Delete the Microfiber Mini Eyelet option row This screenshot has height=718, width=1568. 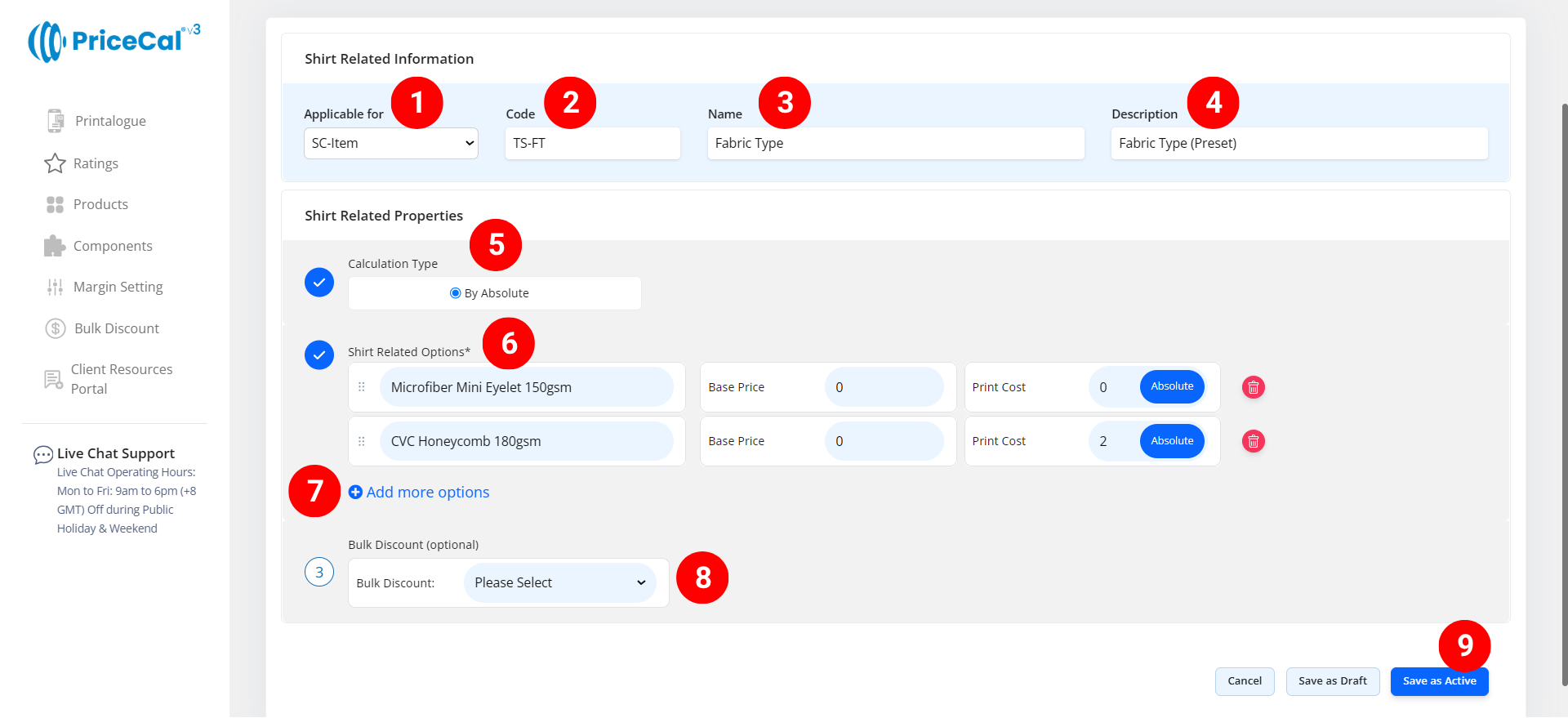pyautogui.click(x=1253, y=387)
